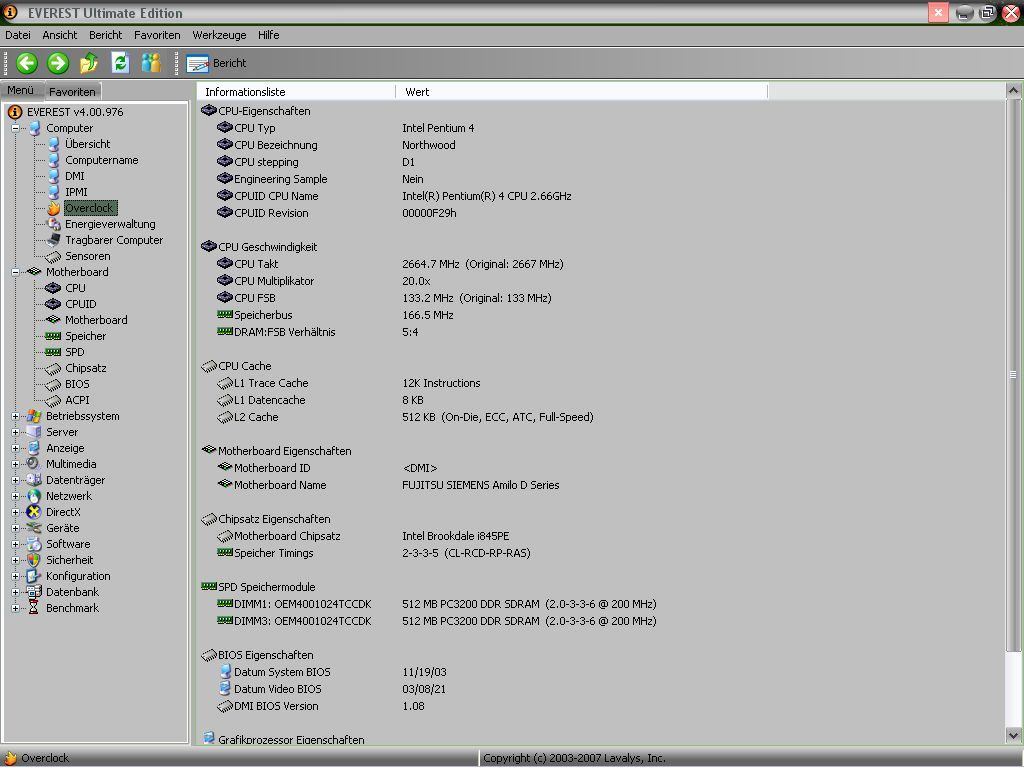The image size is (1024, 768).
Task: Expand the Betriebssystem node
Action: tap(15, 416)
